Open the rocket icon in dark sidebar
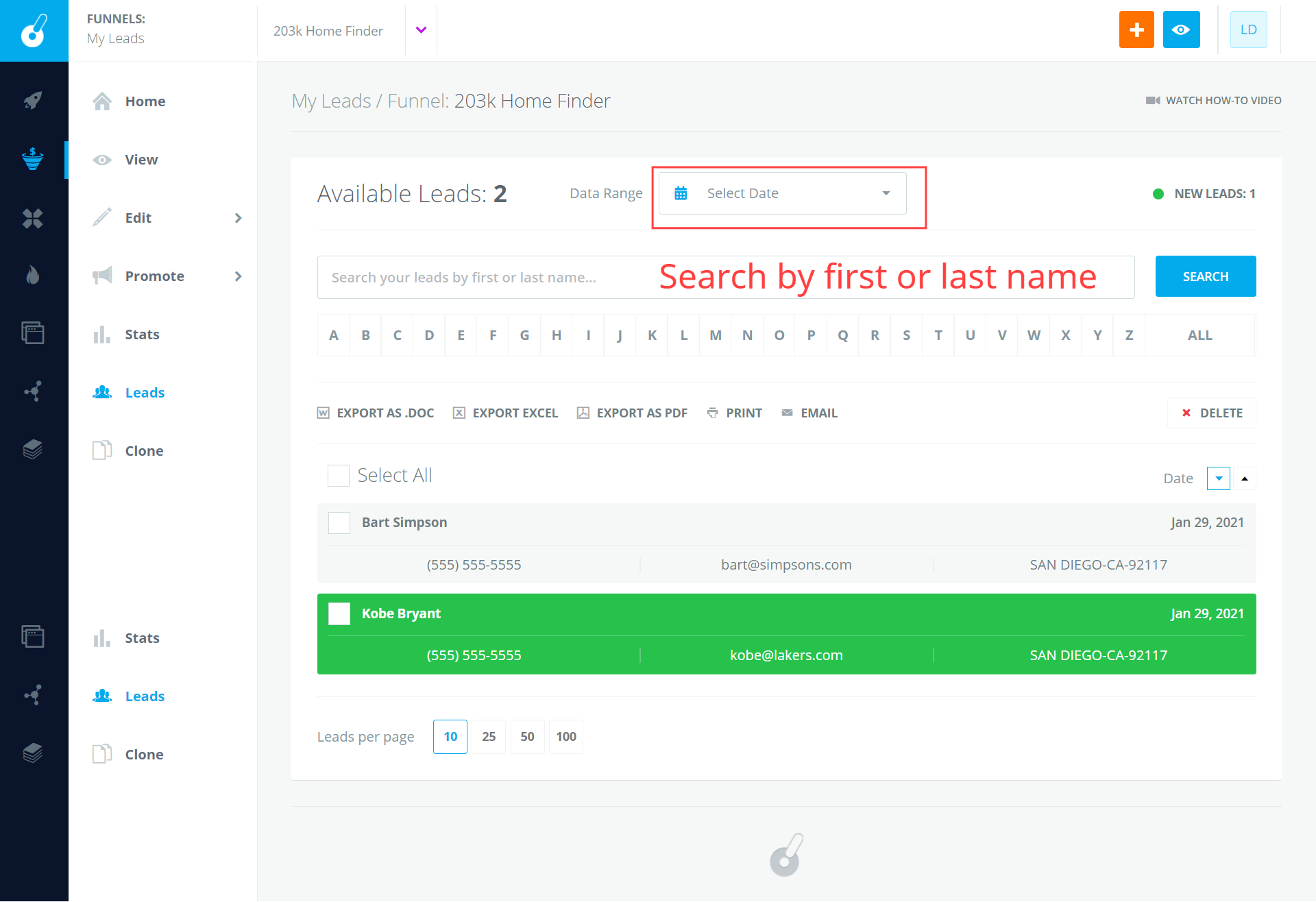 click(x=33, y=101)
